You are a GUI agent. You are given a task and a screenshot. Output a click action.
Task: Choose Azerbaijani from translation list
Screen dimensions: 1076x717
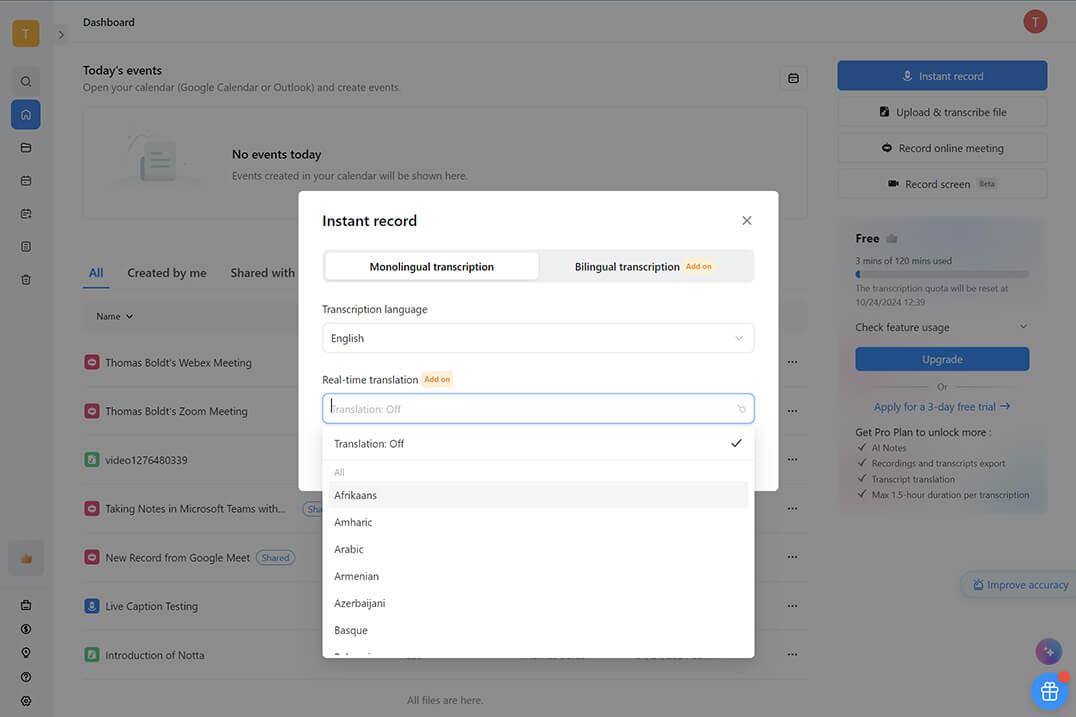pos(538,603)
